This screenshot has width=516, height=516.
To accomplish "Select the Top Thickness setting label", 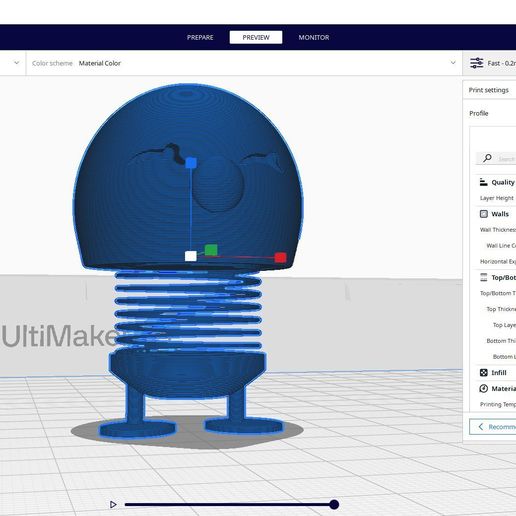I will [501, 309].
